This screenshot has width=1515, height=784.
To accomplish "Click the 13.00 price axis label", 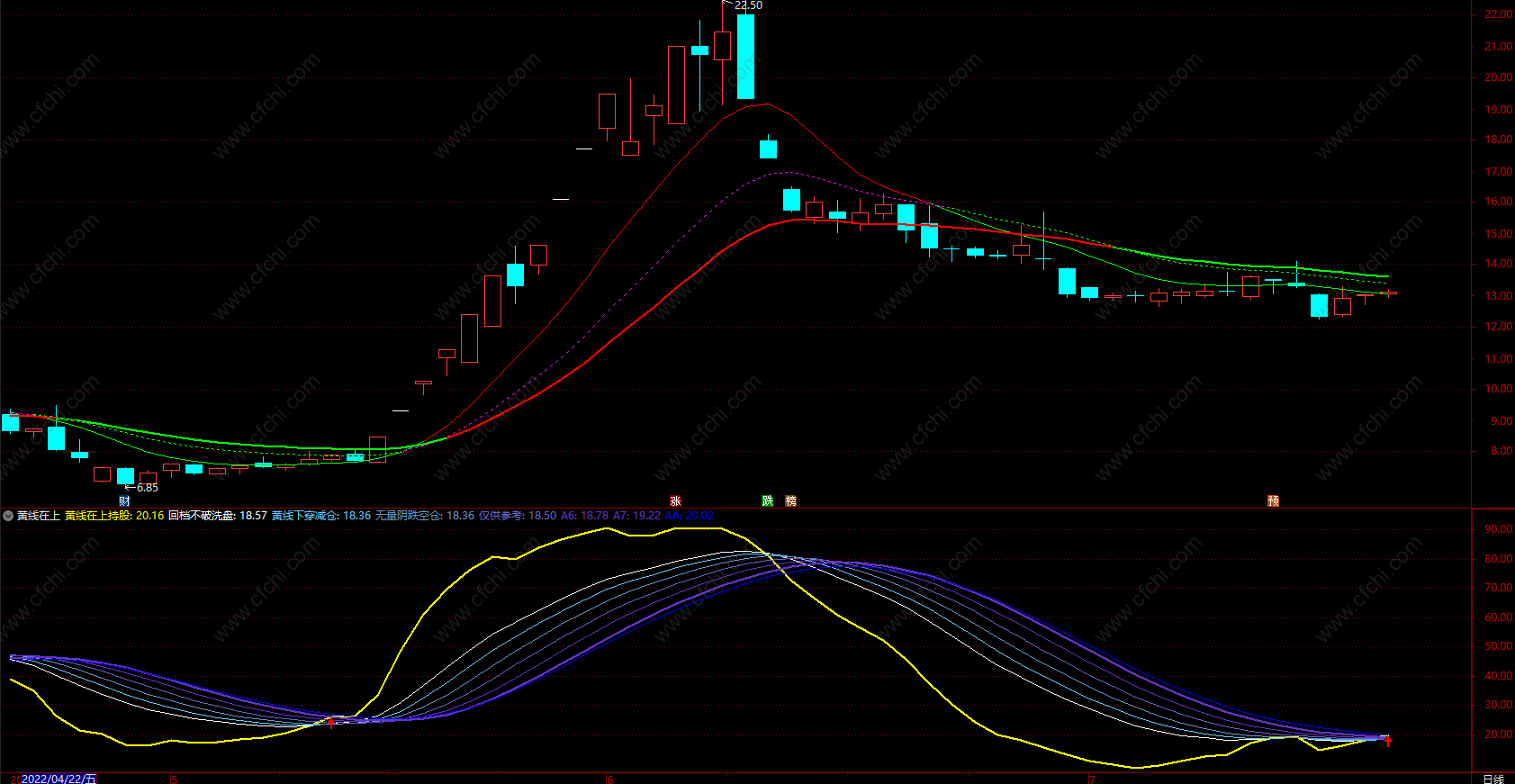I will 1499,296.
